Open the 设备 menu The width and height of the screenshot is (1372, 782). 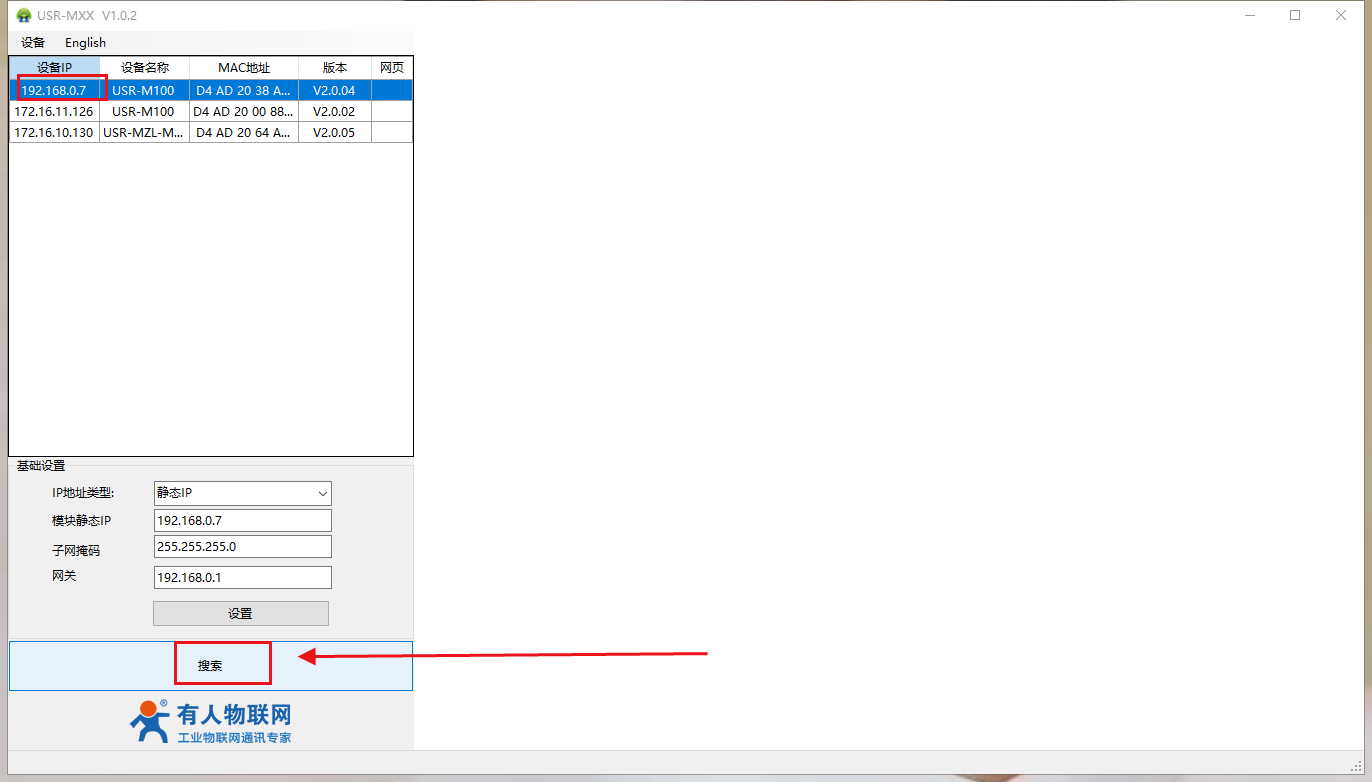pos(33,43)
